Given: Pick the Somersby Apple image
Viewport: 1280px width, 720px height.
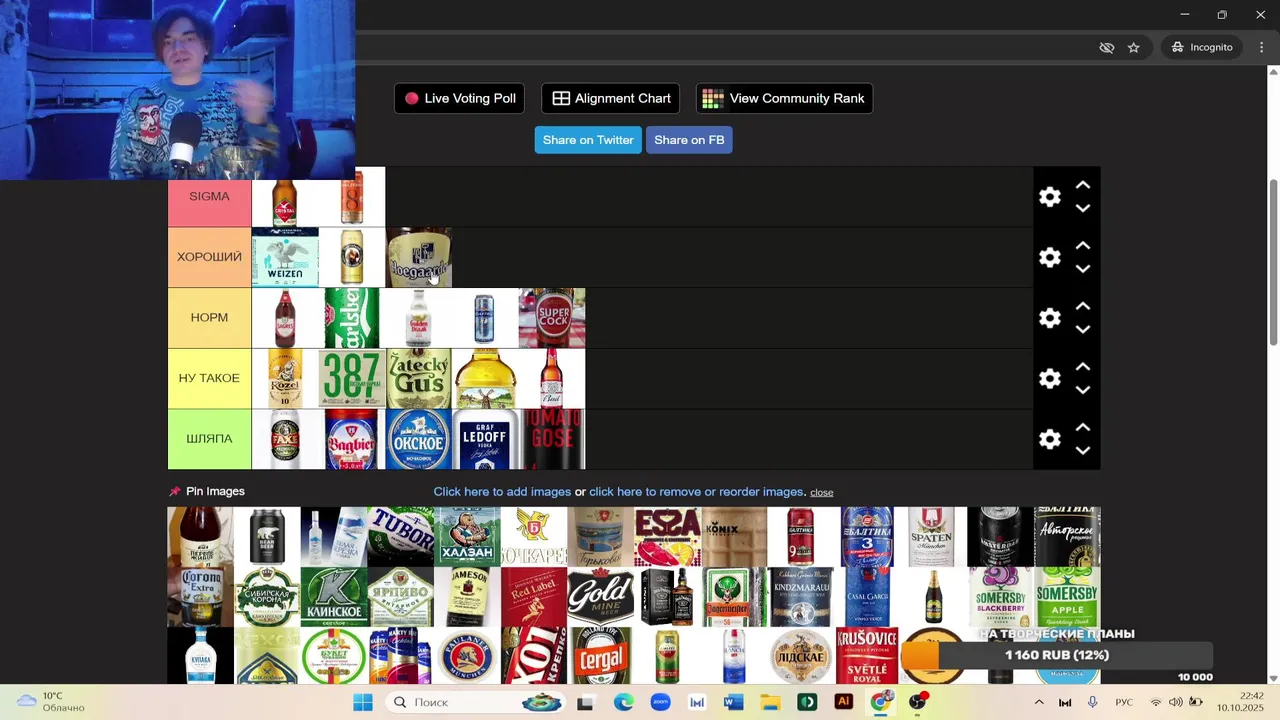Looking at the screenshot, I should 1067,597.
